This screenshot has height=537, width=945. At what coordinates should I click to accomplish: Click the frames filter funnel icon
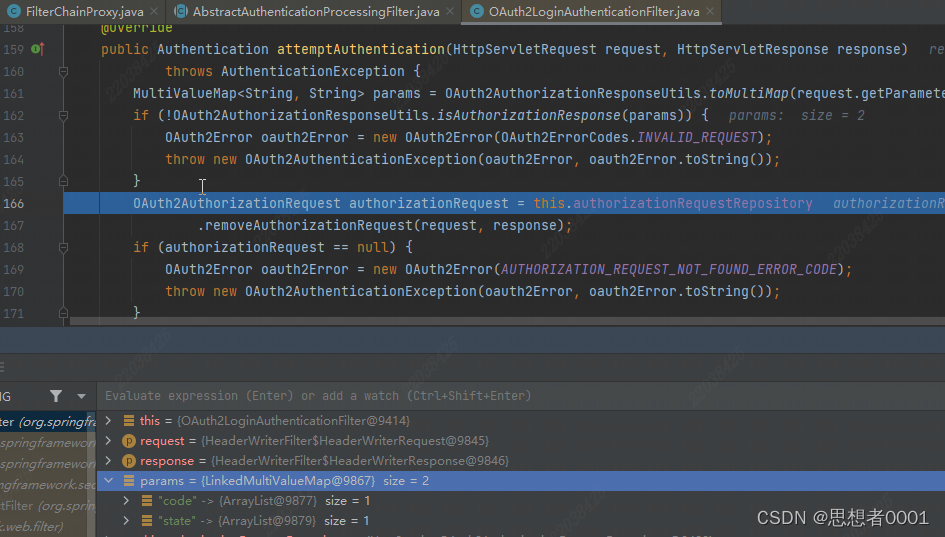56,396
